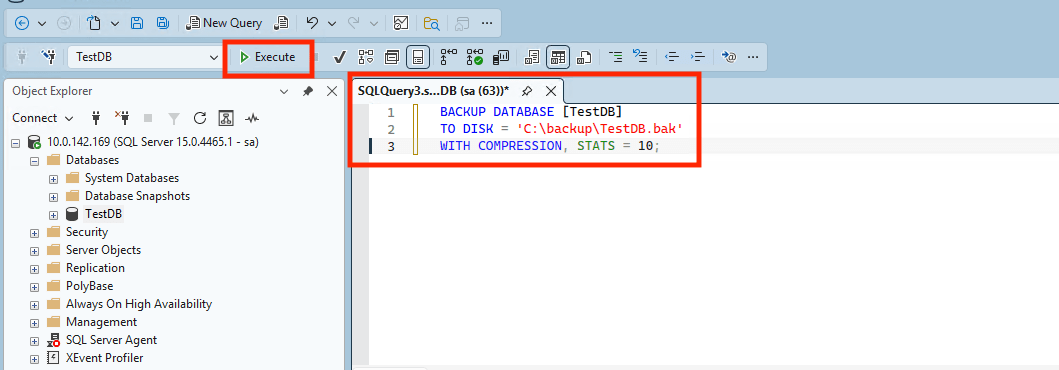Pin the SQLQuery3 tab
This screenshot has height=370, width=1059.
click(x=527, y=90)
